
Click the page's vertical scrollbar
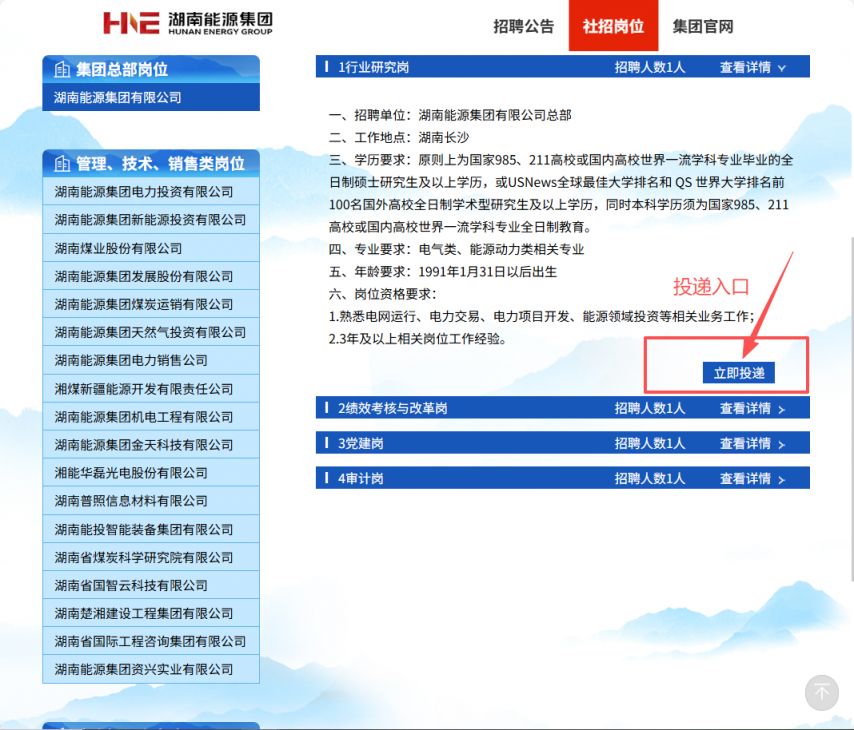pos(851,409)
